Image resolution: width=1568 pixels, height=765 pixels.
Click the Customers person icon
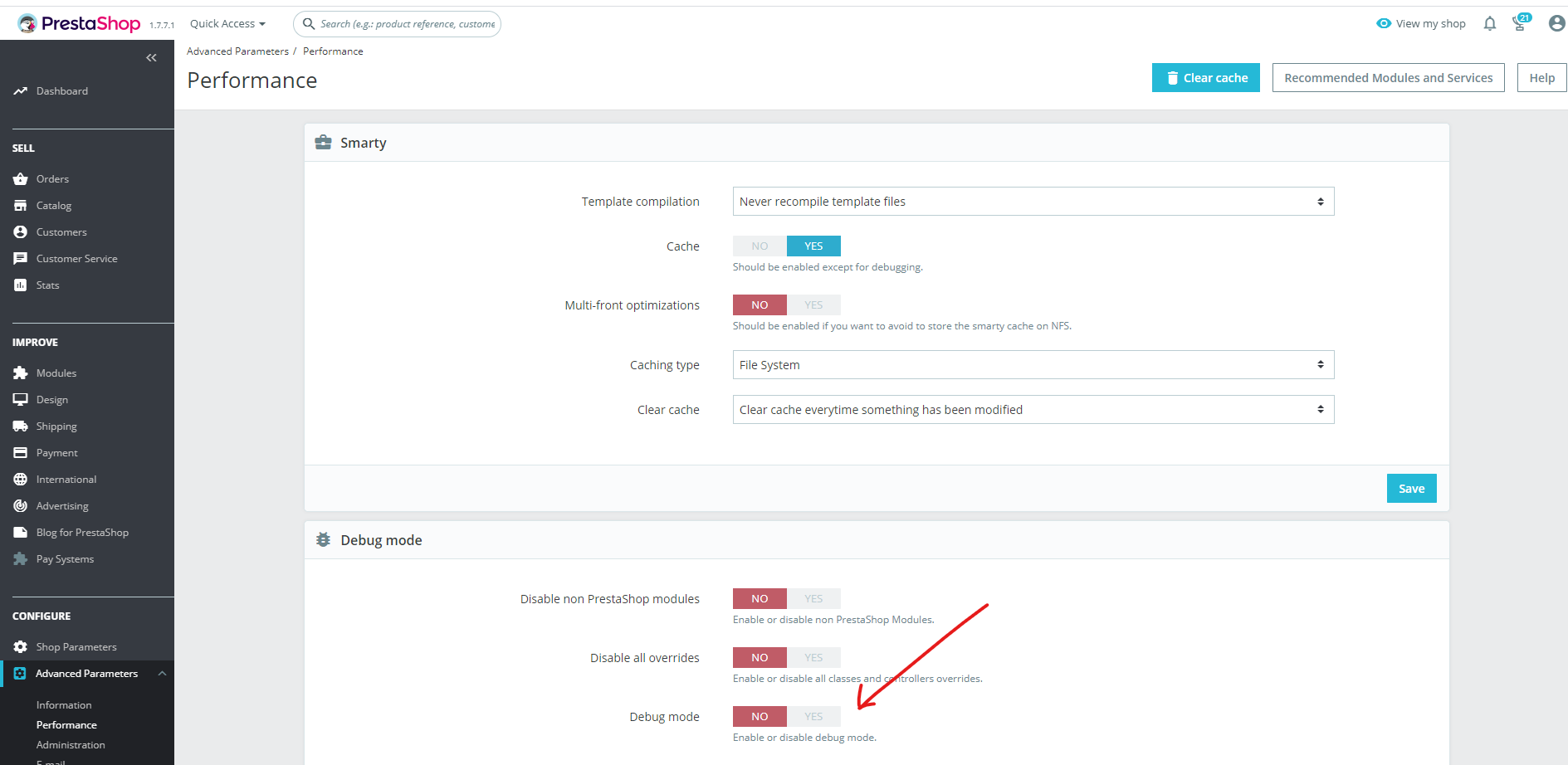(21, 232)
